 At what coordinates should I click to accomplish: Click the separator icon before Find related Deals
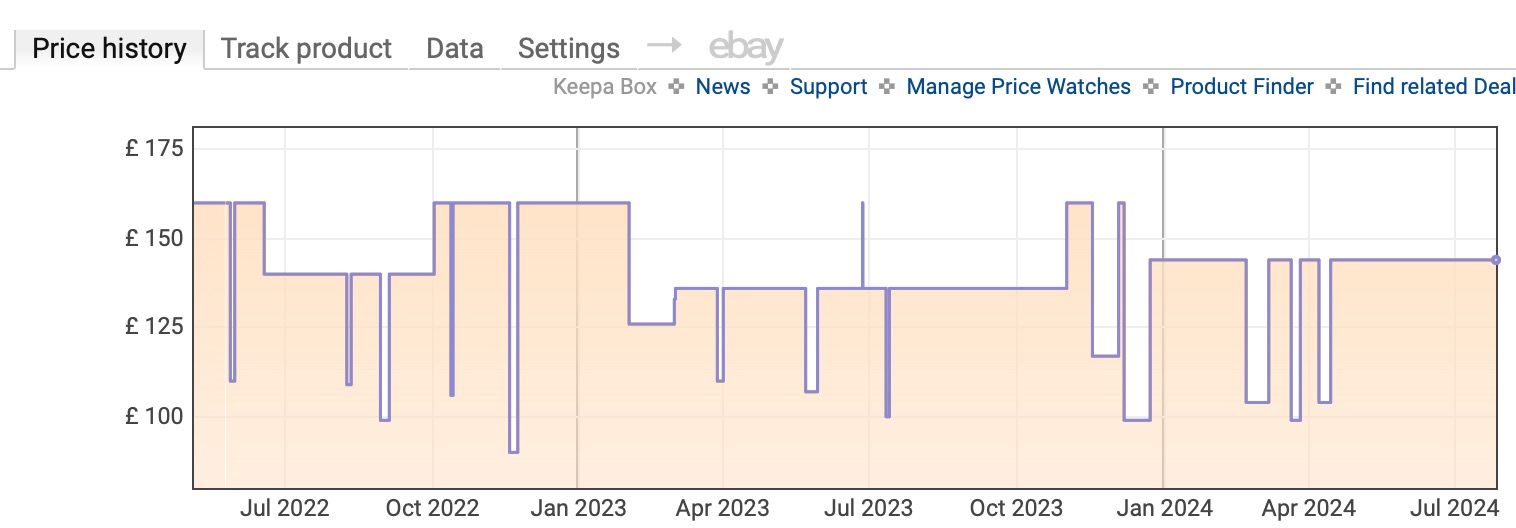tap(1333, 87)
